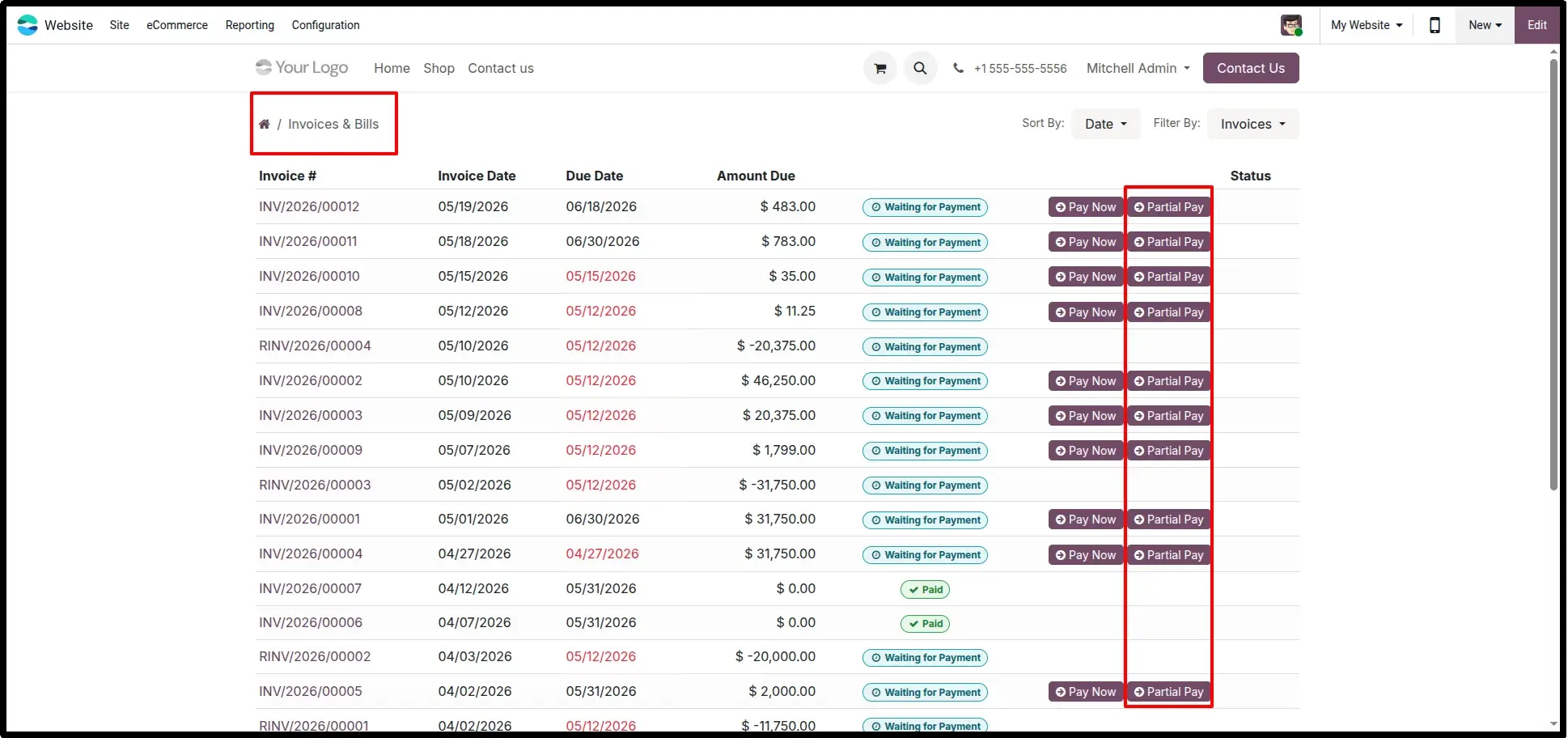Open invoice INV/2026/00006

(x=311, y=623)
